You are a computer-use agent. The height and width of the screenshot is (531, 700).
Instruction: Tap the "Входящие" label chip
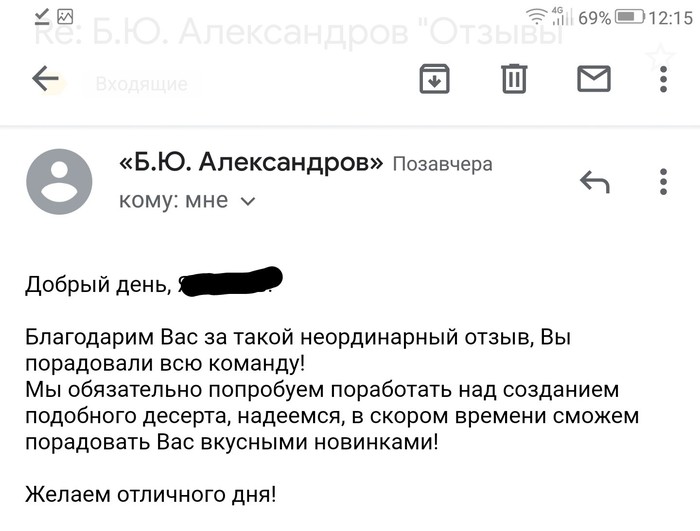(x=141, y=84)
